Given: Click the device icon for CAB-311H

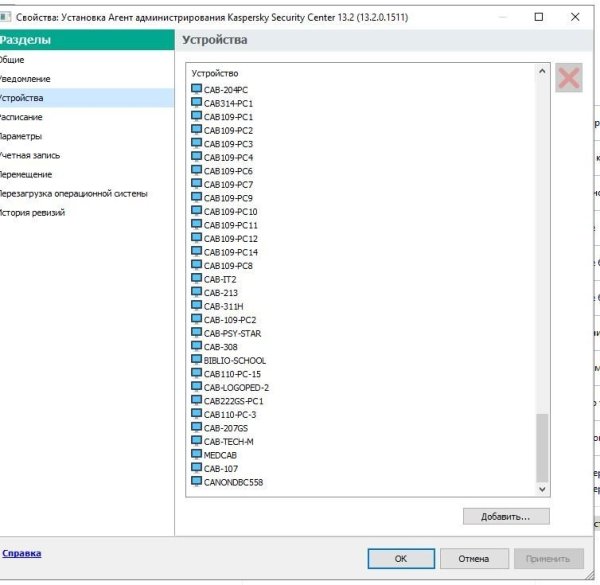Looking at the screenshot, I should point(196,306).
